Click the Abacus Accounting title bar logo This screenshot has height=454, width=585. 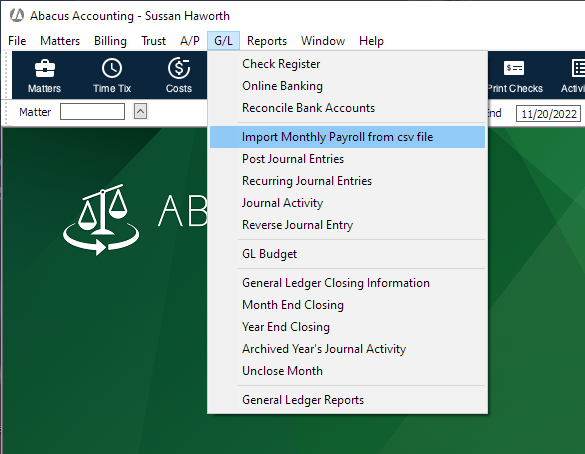[17, 16]
